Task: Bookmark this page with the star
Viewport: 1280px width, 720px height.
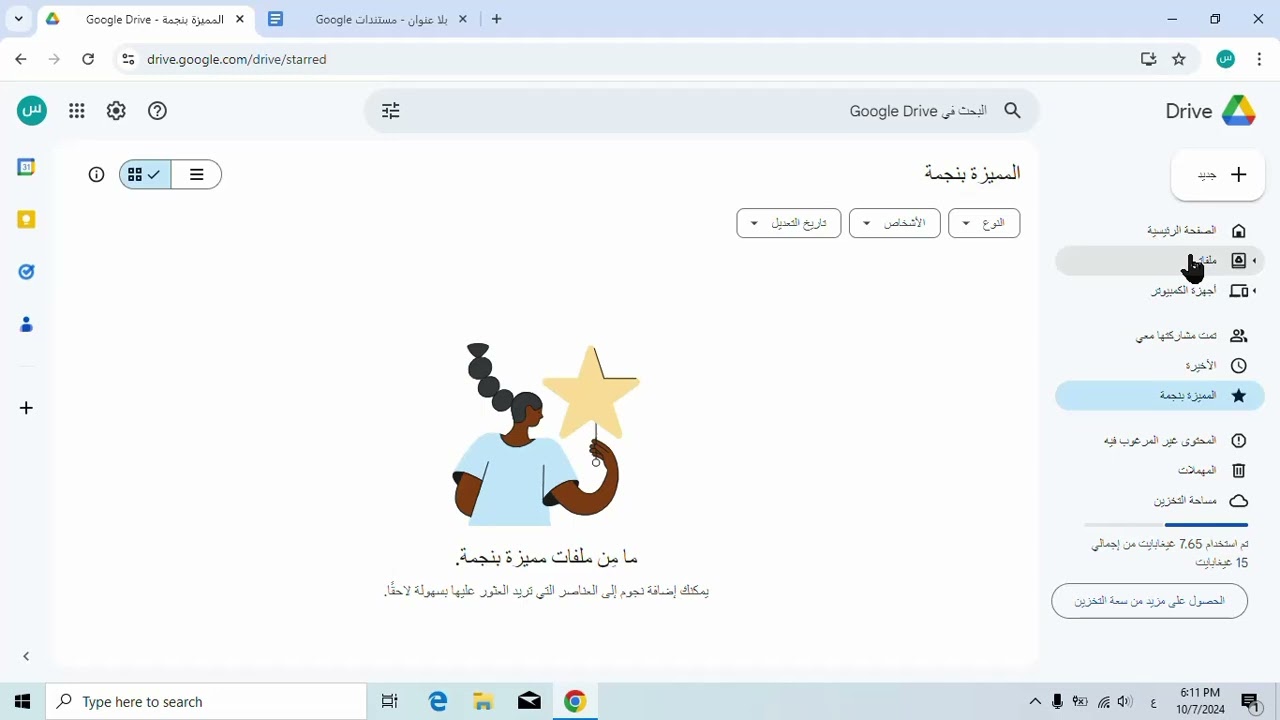Action: (1179, 59)
